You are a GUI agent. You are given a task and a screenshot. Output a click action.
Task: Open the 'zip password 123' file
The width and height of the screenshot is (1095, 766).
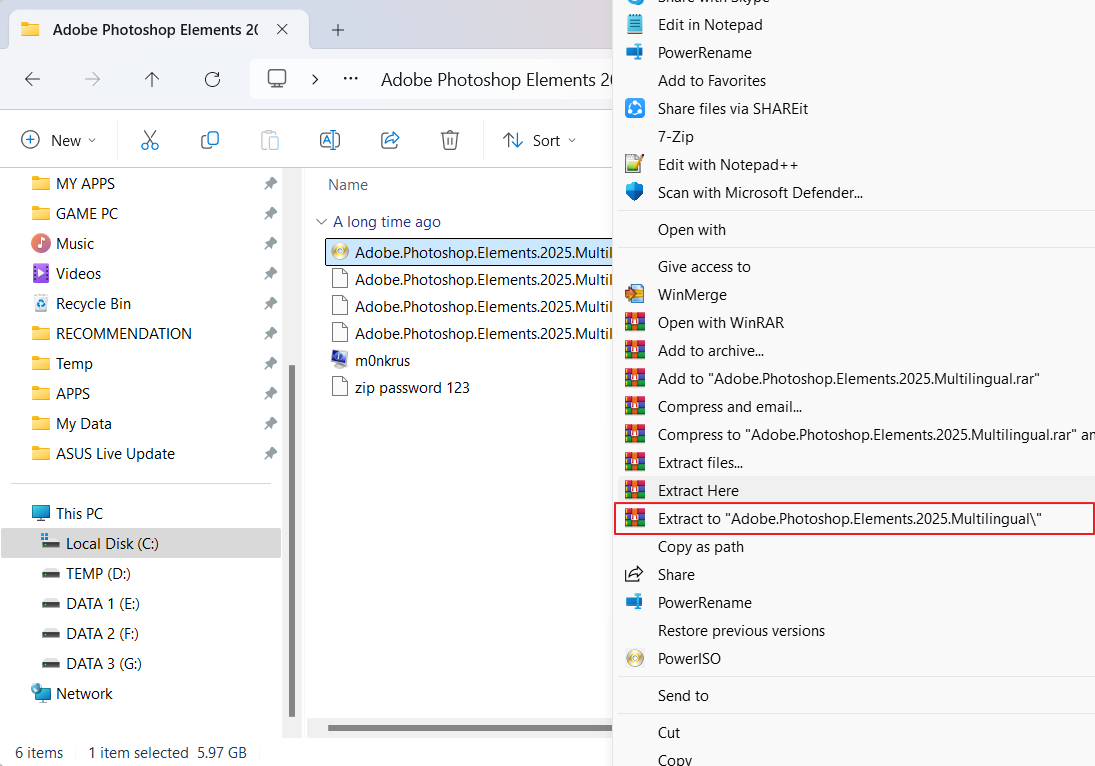pyautogui.click(x=413, y=387)
